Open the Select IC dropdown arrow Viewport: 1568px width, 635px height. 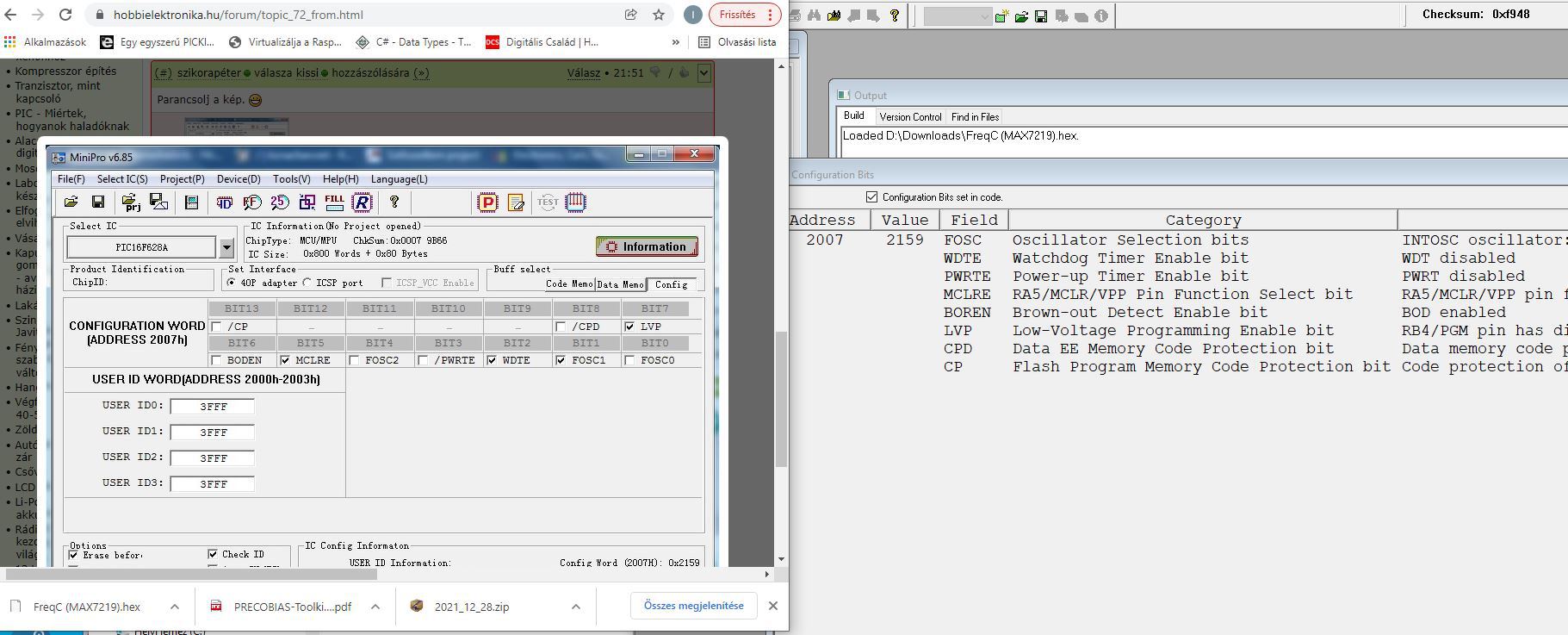point(226,247)
